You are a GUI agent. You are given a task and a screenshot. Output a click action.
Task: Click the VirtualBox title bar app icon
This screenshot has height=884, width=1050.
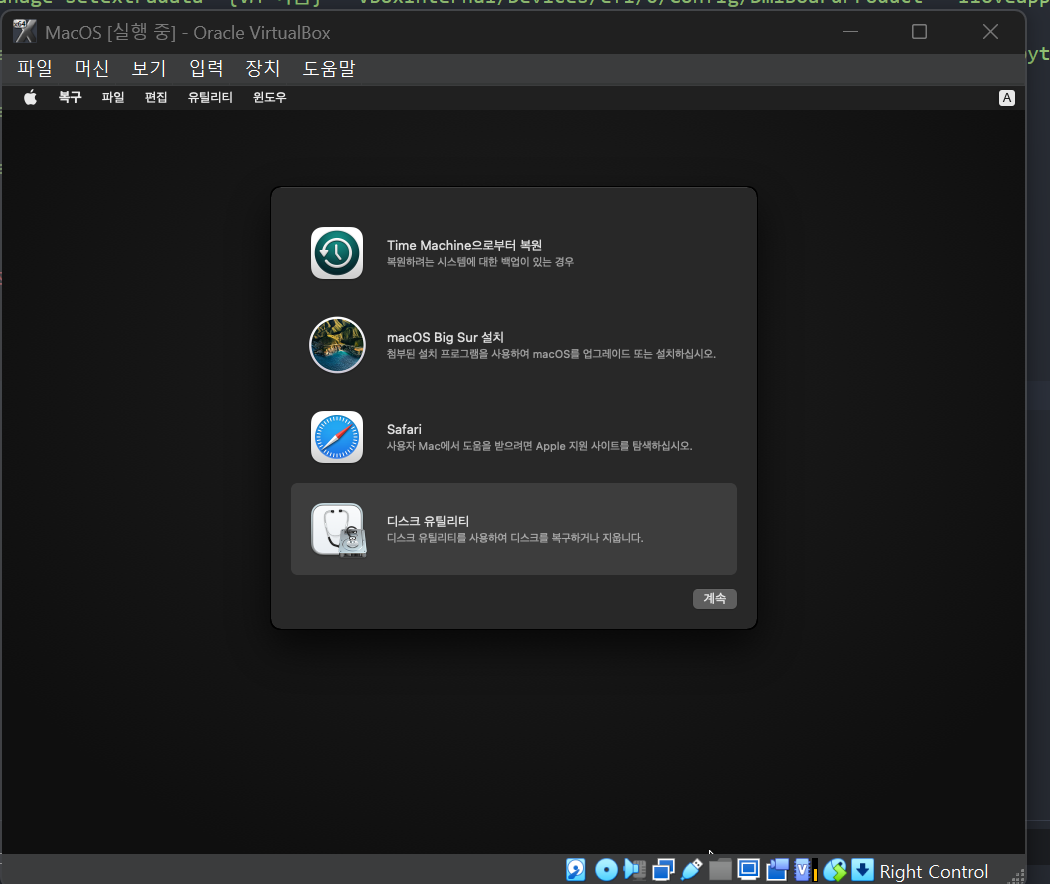tap(25, 31)
